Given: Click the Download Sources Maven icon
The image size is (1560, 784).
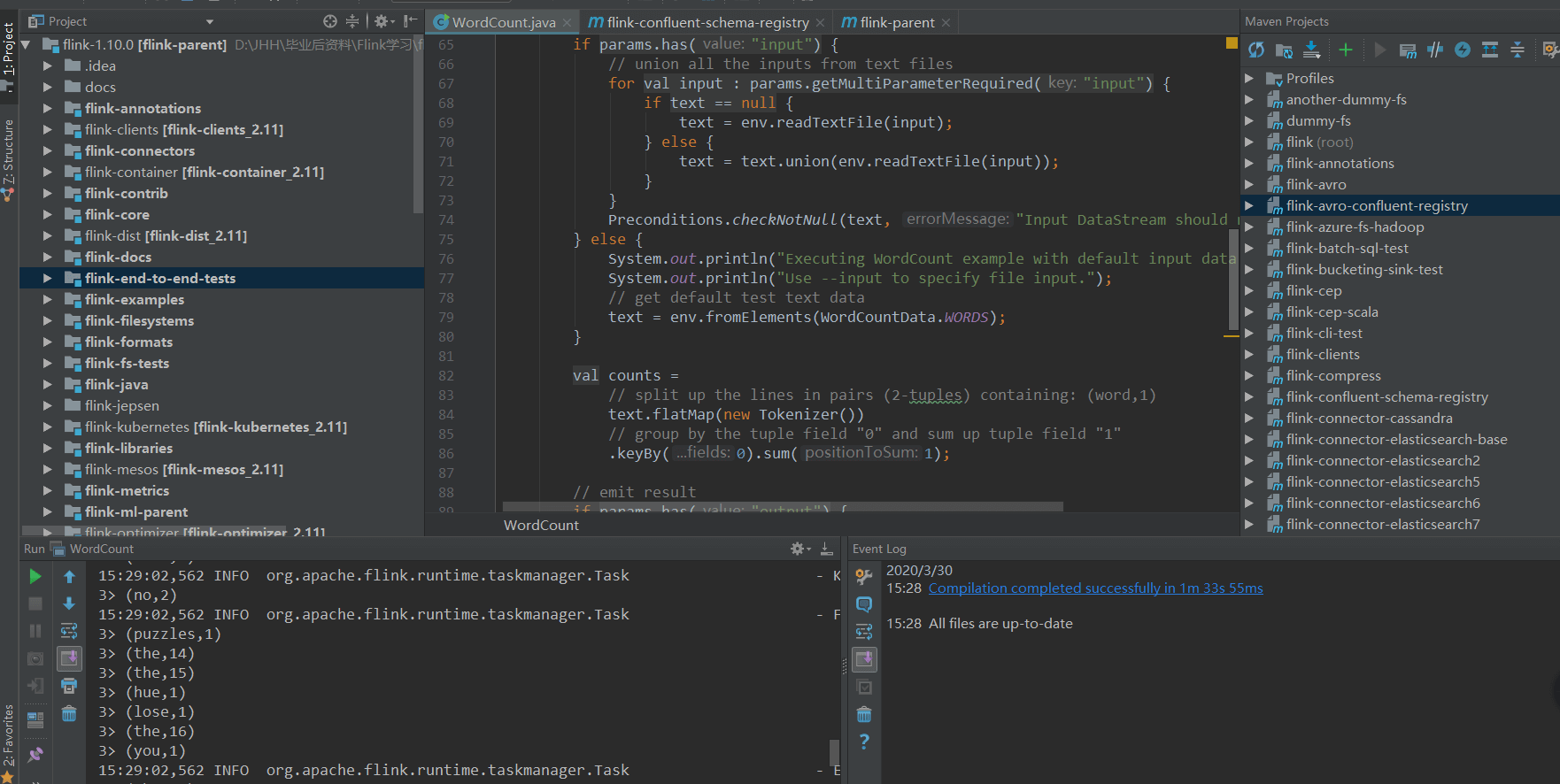Looking at the screenshot, I should 1312,50.
